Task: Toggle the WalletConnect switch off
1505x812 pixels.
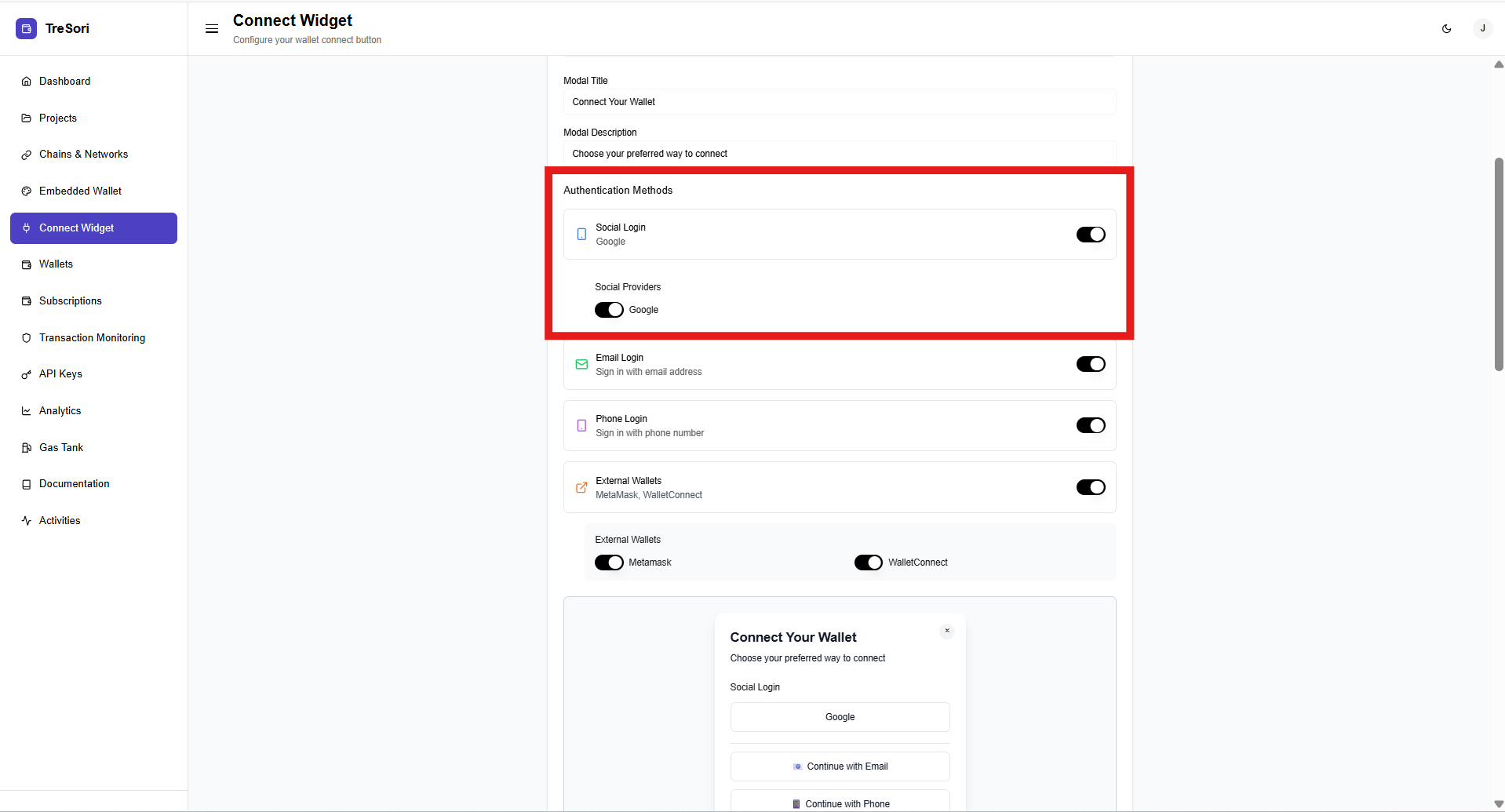Action: [x=868, y=563]
